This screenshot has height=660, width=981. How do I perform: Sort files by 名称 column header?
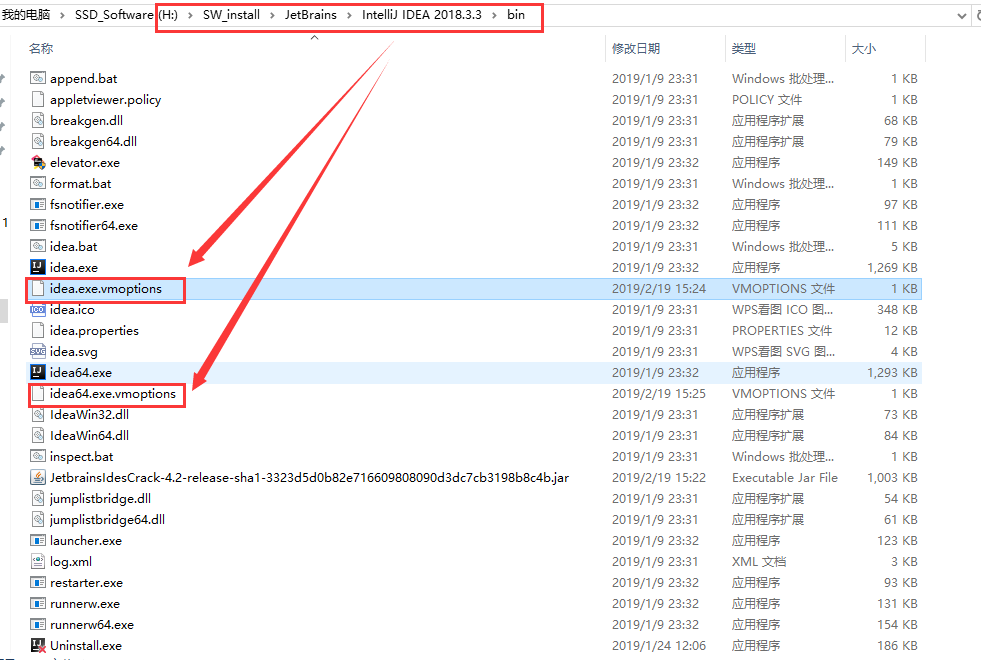(41, 48)
